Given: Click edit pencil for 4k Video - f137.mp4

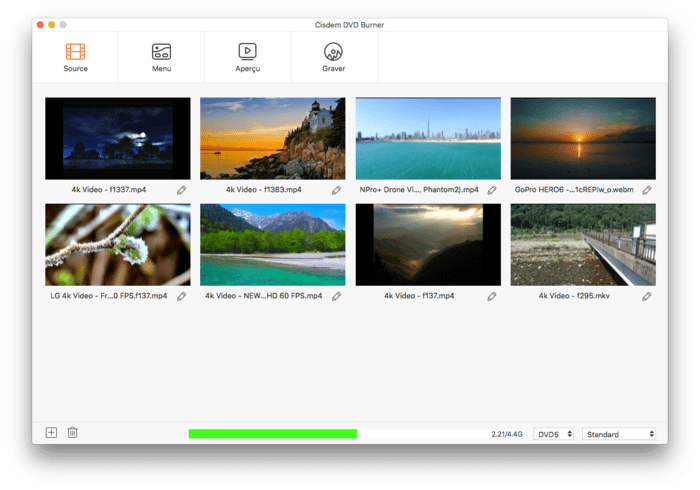Looking at the screenshot, I should [492, 297].
